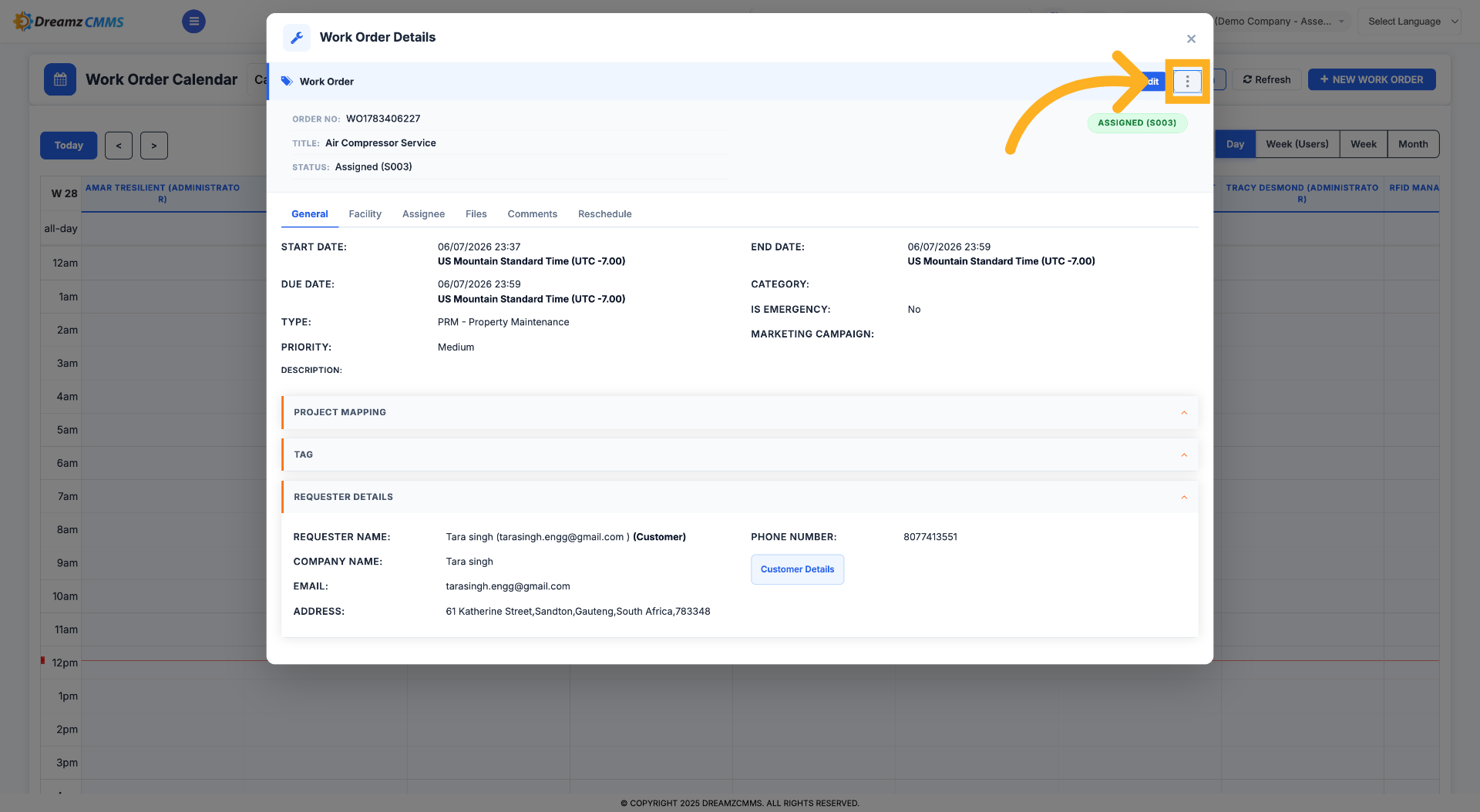Image resolution: width=1480 pixels, height=812 pixels.
Task: Collapse the Tag section
Action: pyautogui.click(x=1184, y=455)
